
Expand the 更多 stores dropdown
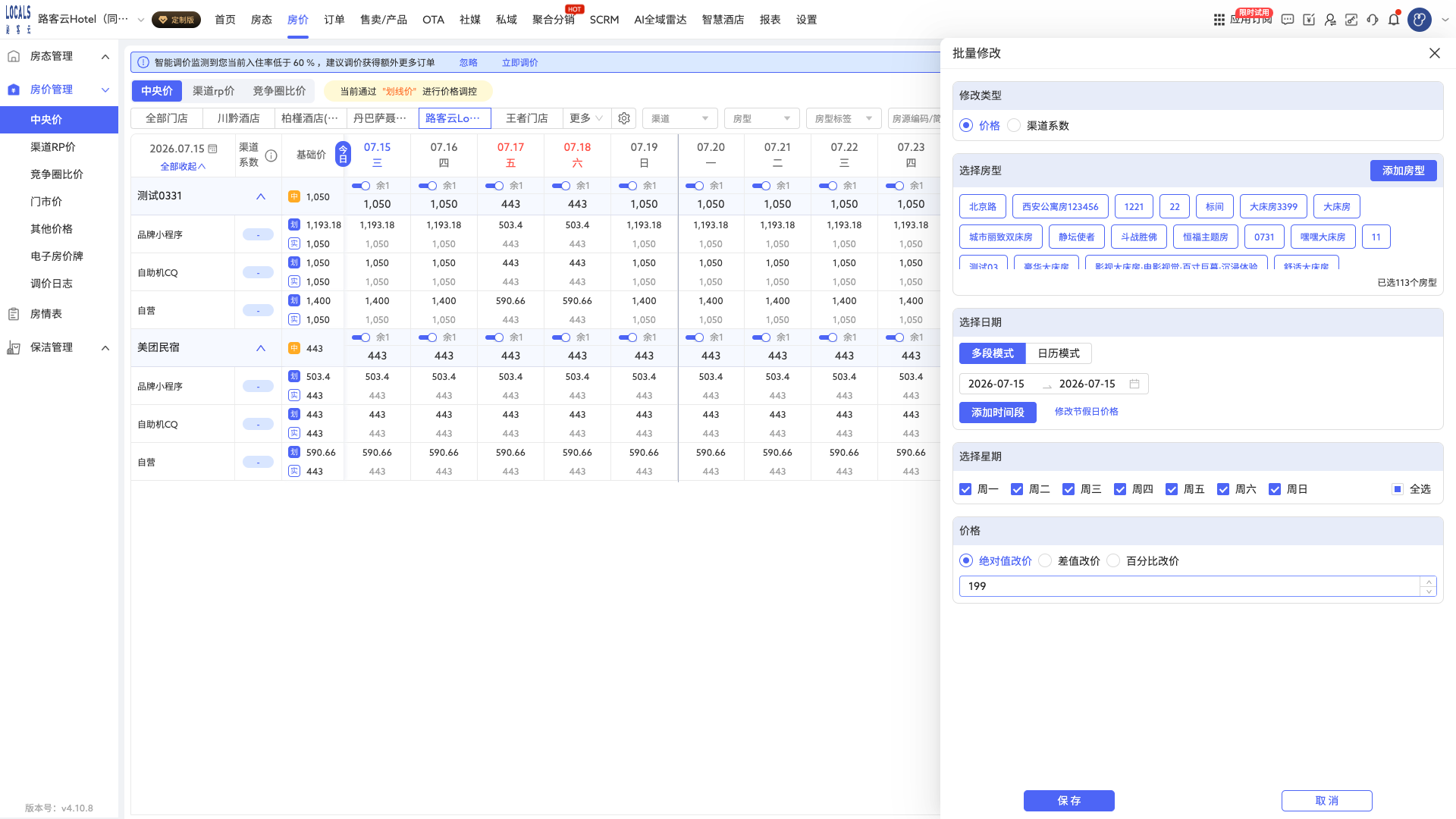[x=586, y=118]
